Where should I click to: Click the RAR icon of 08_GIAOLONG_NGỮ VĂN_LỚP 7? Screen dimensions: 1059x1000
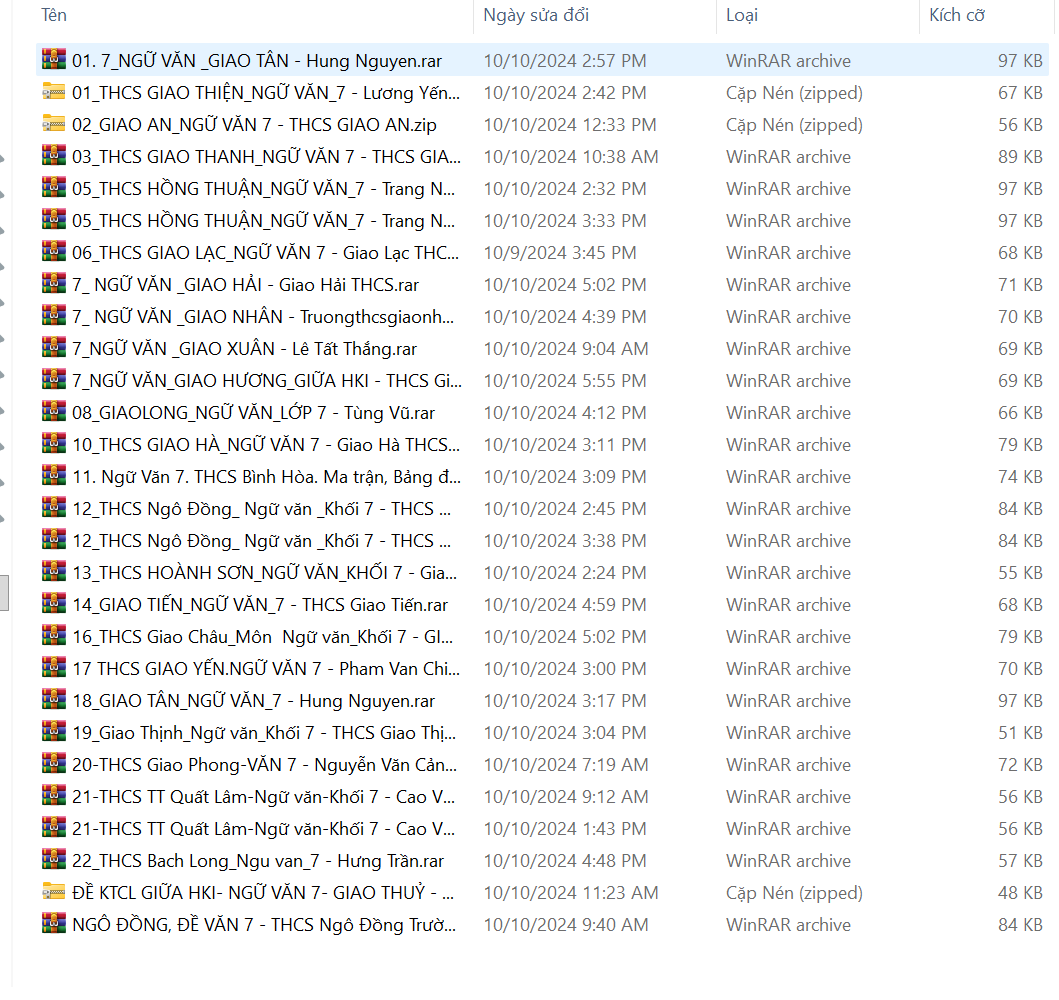click(x=53, y=413)
